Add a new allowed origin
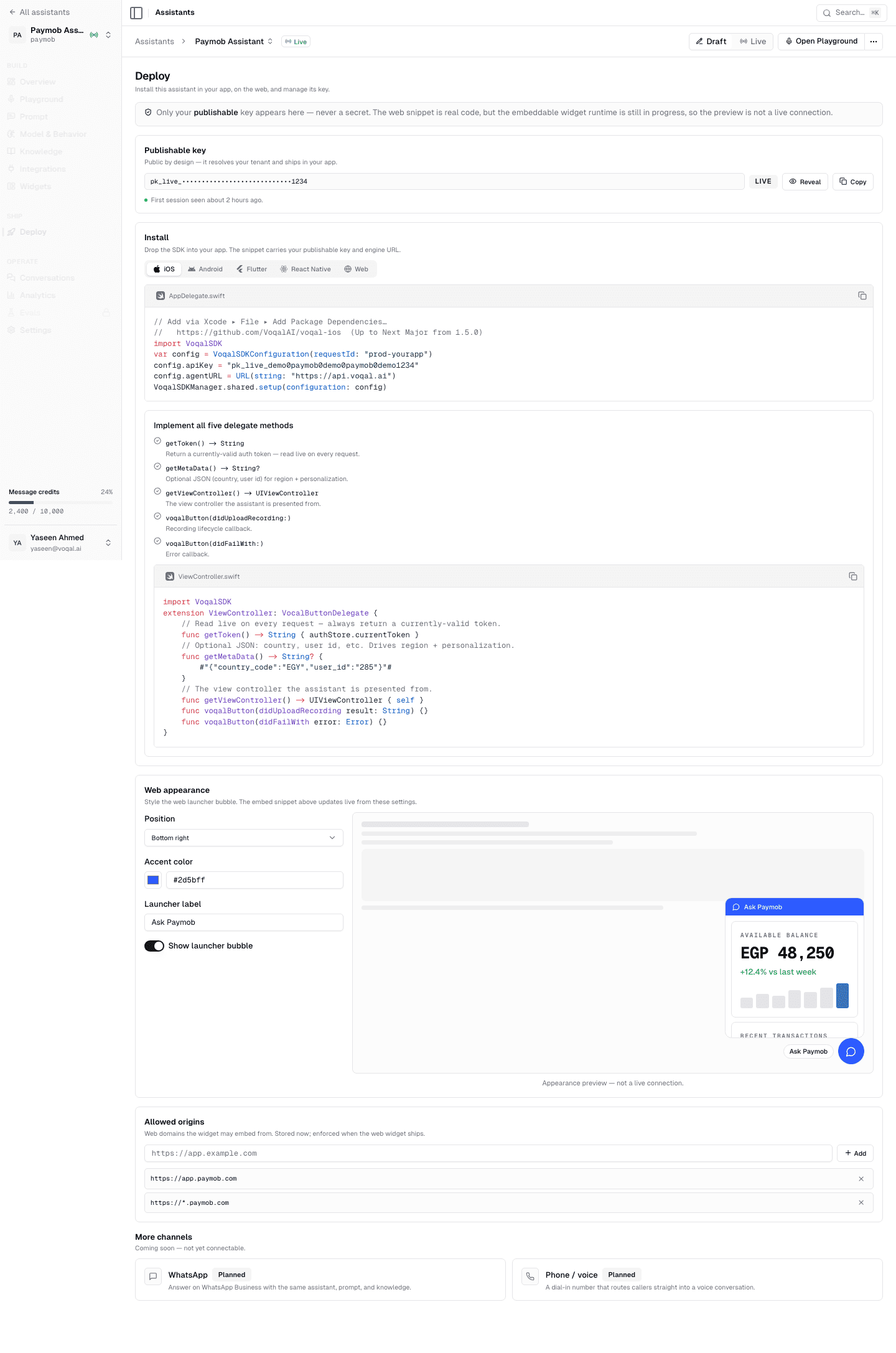This screenshot has width=896, height=1353. pyautogui.click(x=856, y=1153)
